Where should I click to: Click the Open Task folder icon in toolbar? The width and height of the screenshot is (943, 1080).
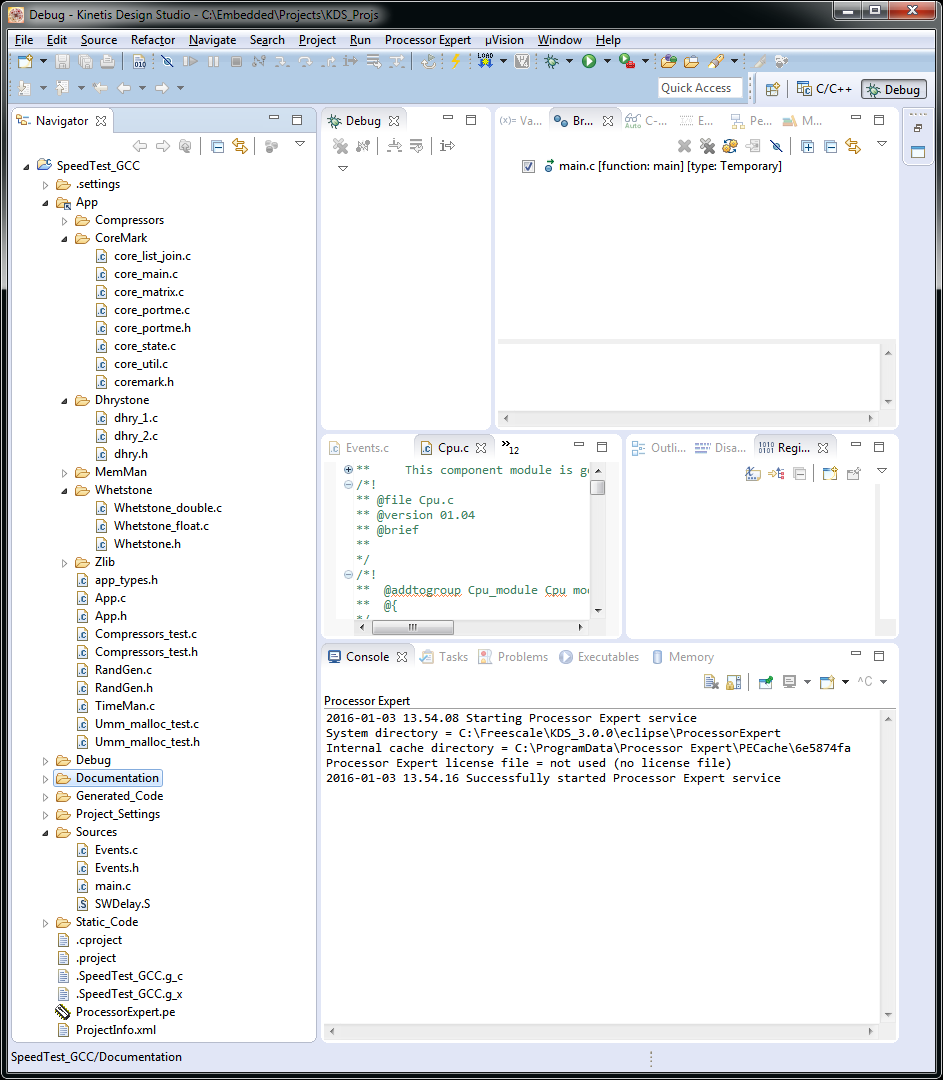(691, 61)
